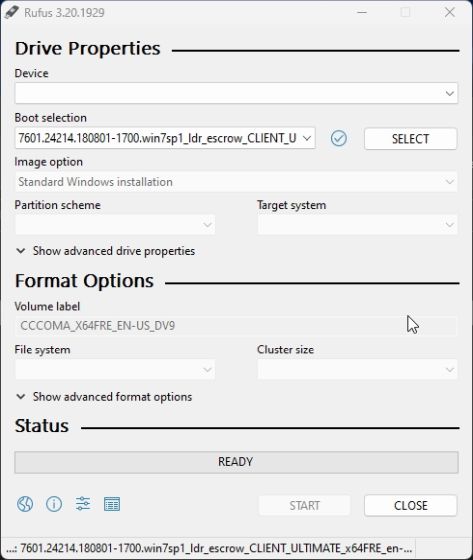
Task: Open the About info icon
Action: [x=54, y=504]
